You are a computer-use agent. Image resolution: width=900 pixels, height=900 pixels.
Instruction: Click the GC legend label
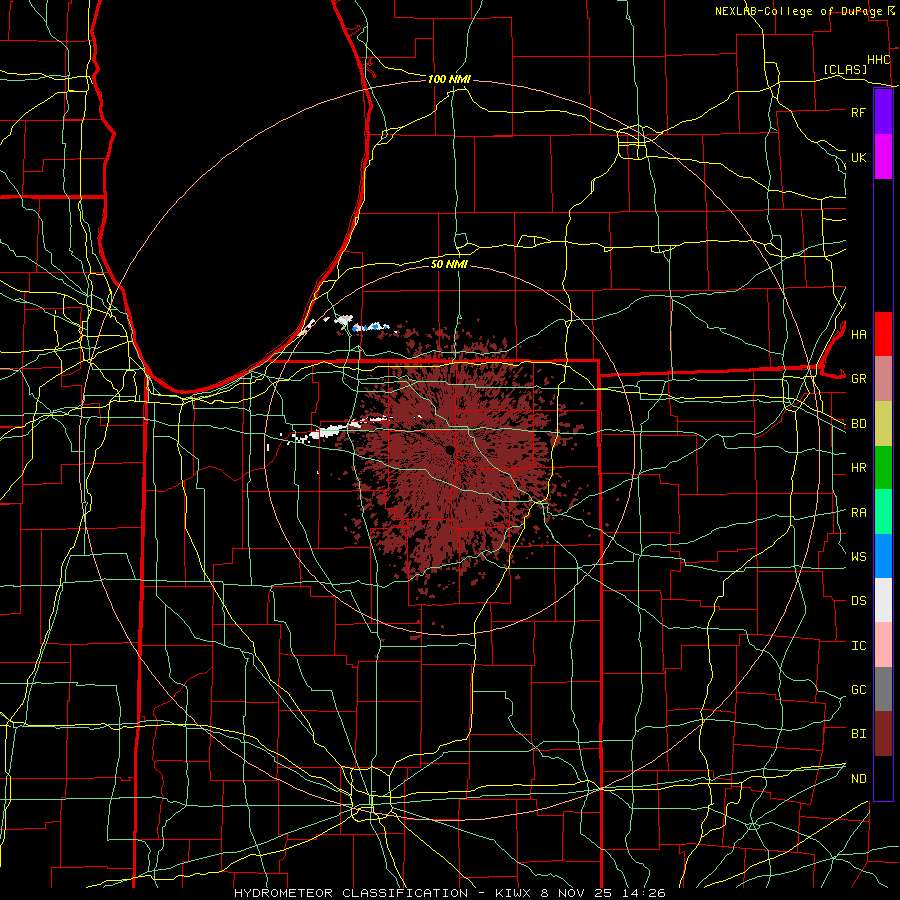point(858,690)
